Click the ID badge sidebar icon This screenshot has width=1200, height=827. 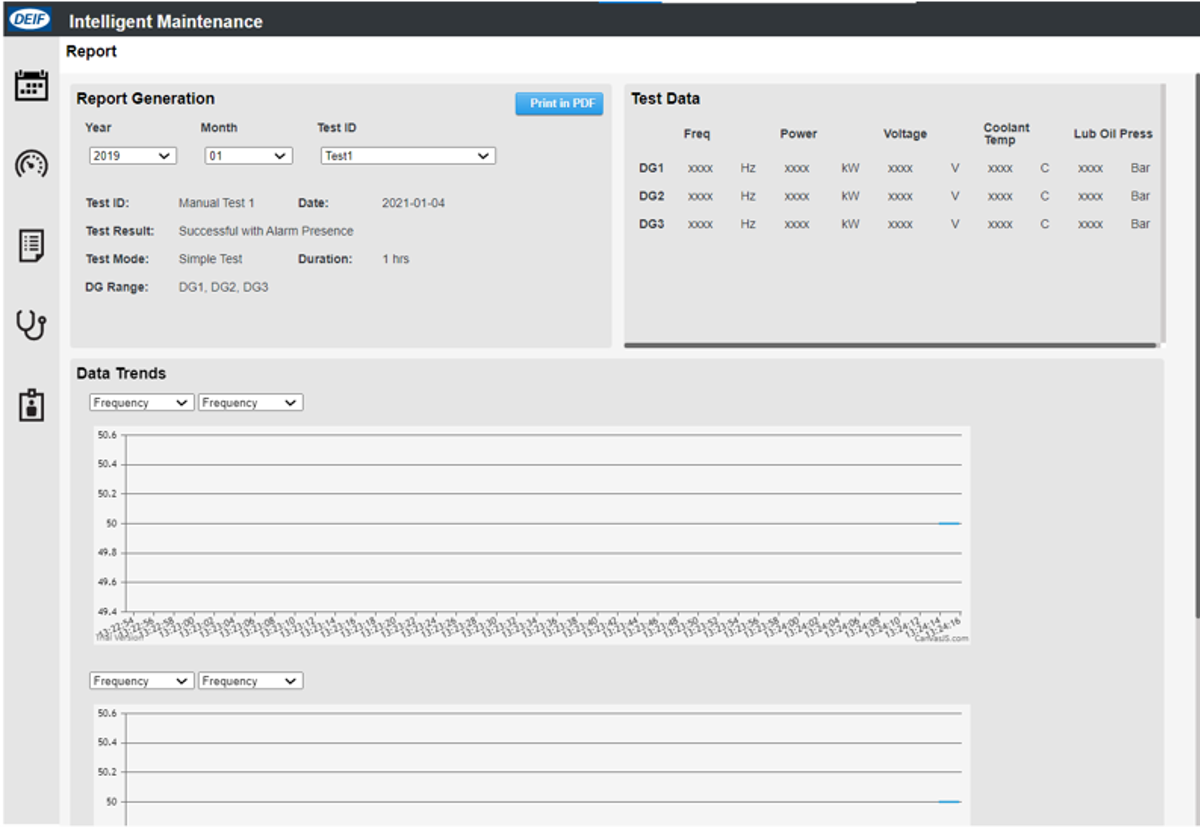[x=31, y=405]
